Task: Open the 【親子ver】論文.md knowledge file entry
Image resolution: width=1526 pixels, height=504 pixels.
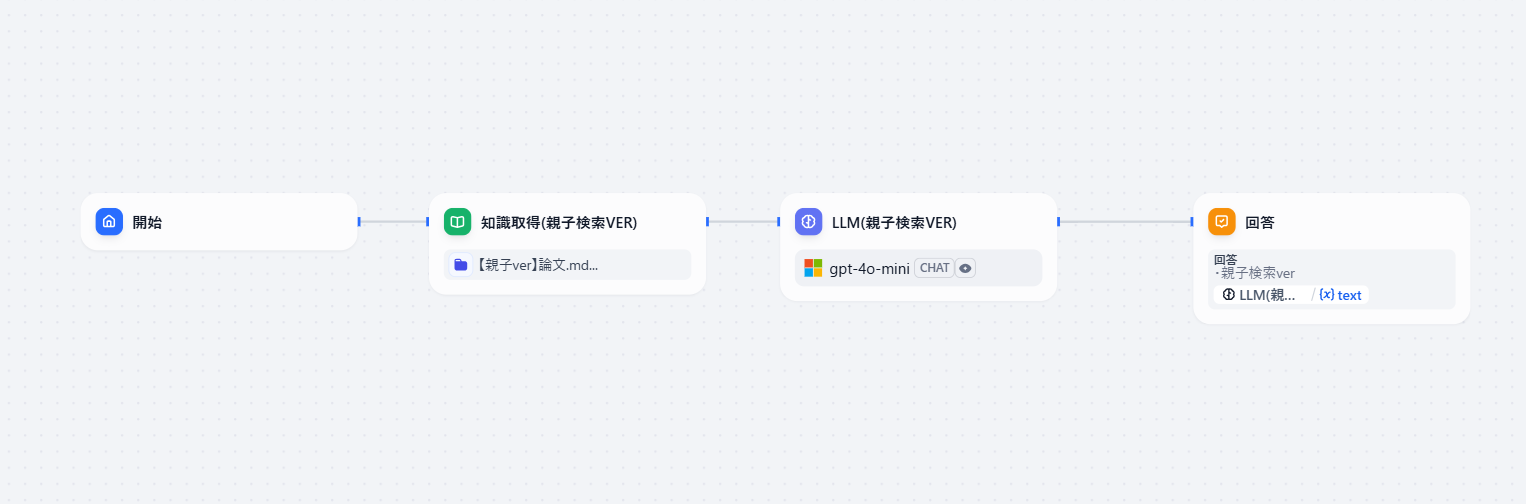Action: [x=567, y=265]
